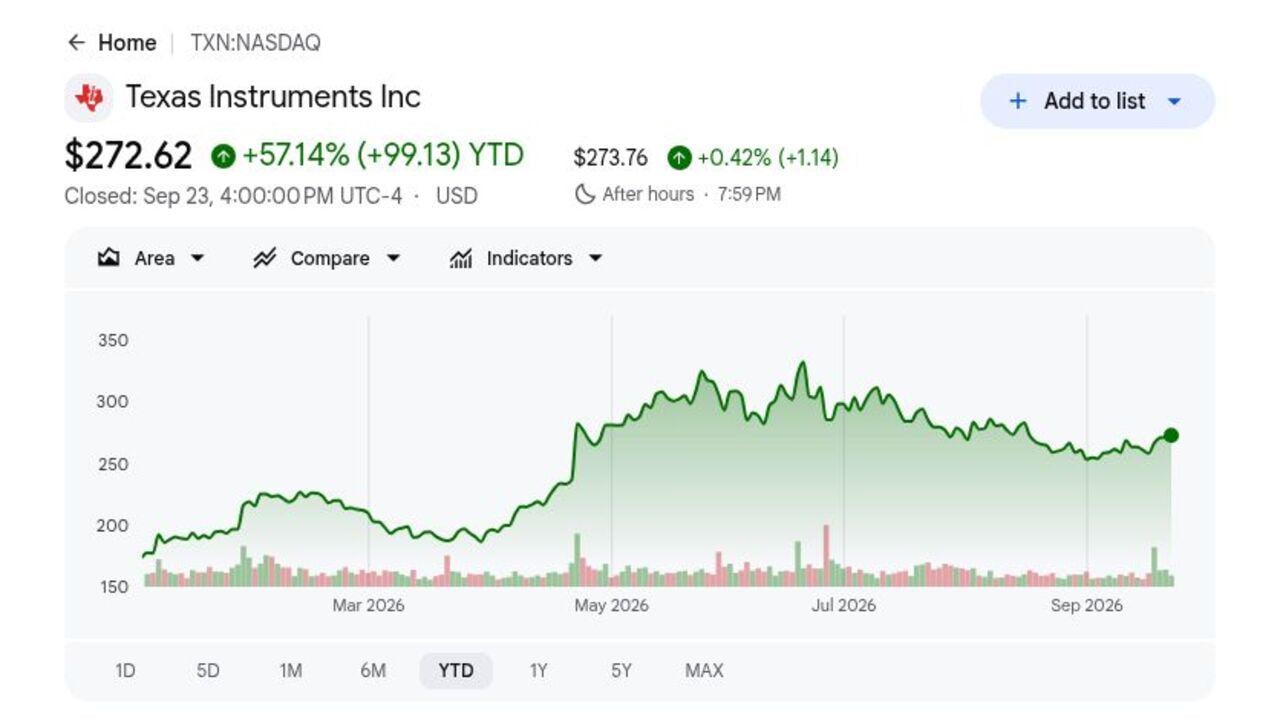Image resolution: width=1280 pixels, height=720 pixels.
Task: Click the Texas Instruments logo icon
Action: tap(89, 98)
